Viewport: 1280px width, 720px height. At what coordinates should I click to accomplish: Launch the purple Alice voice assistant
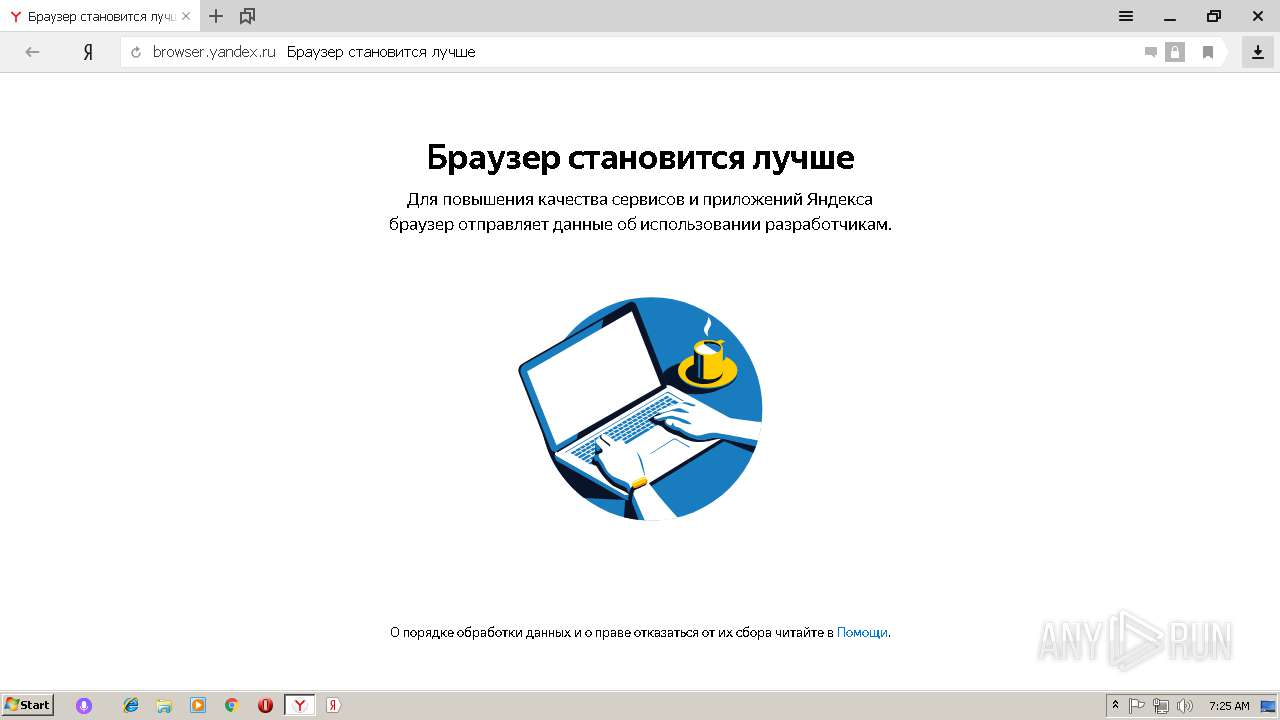coord(84,705)
